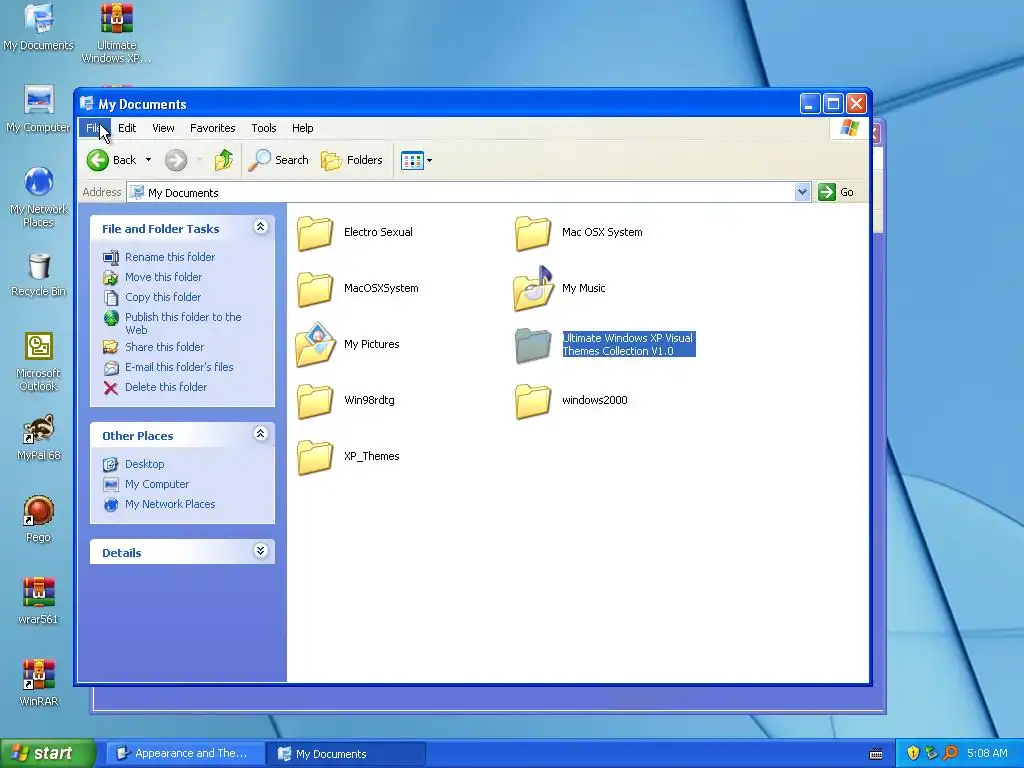This screenshot has height=768, width=1024.
Task: Open the Tools menu
Action: pos(264,128)
